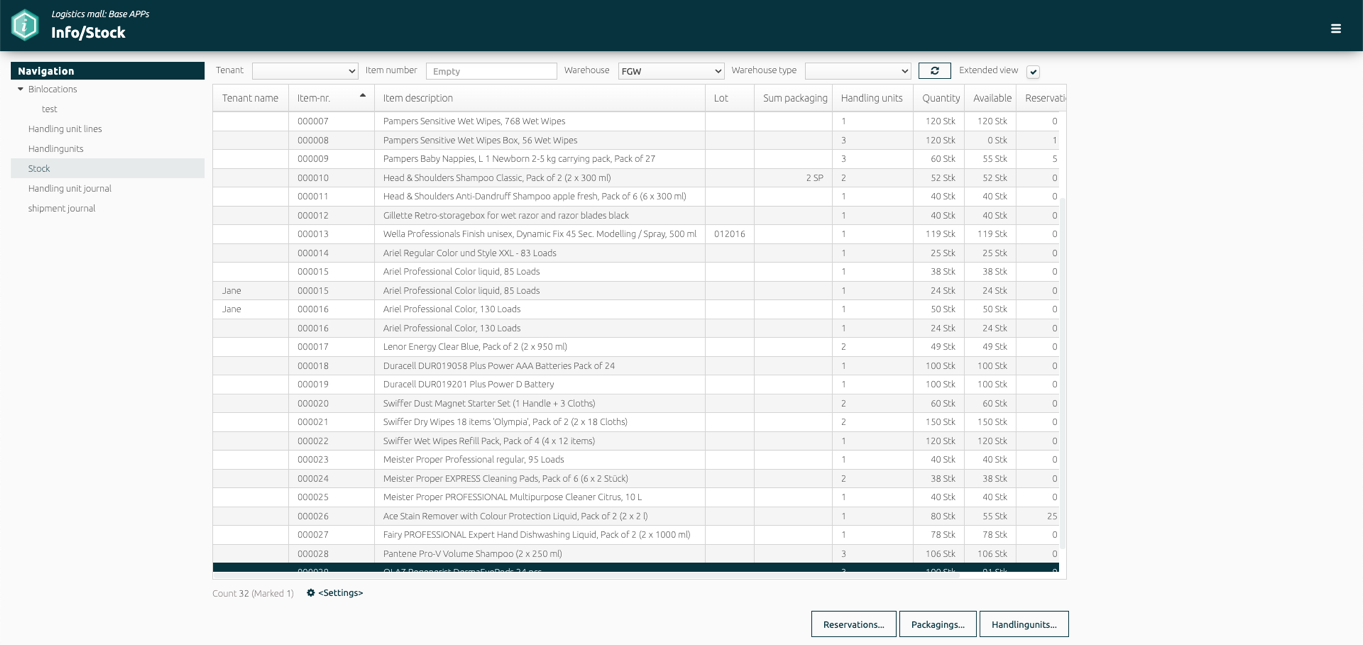Open shipment journal navigation item

(x=62, y=208)
